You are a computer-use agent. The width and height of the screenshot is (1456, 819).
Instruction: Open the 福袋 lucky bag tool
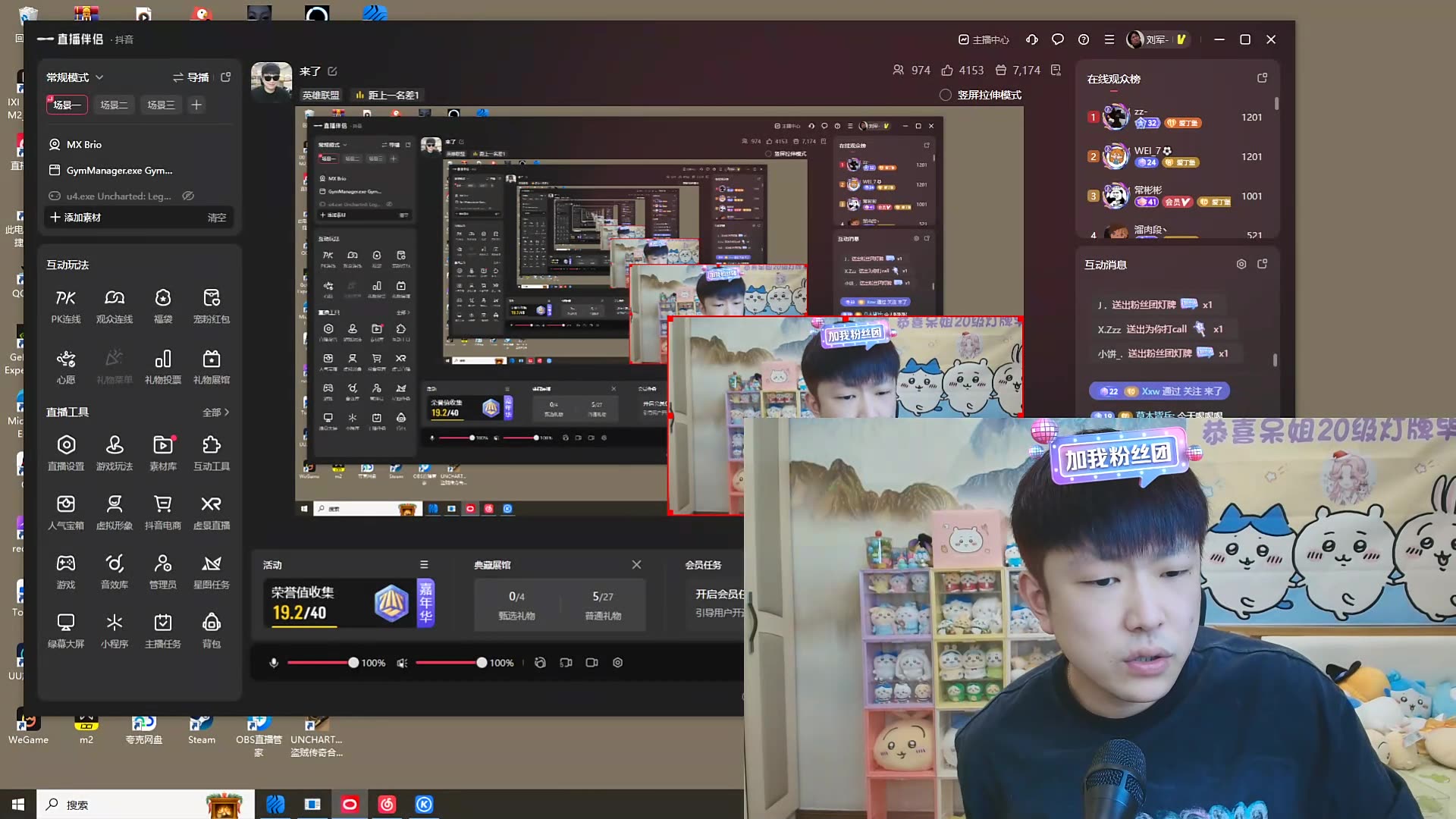(x=163, y=306)
